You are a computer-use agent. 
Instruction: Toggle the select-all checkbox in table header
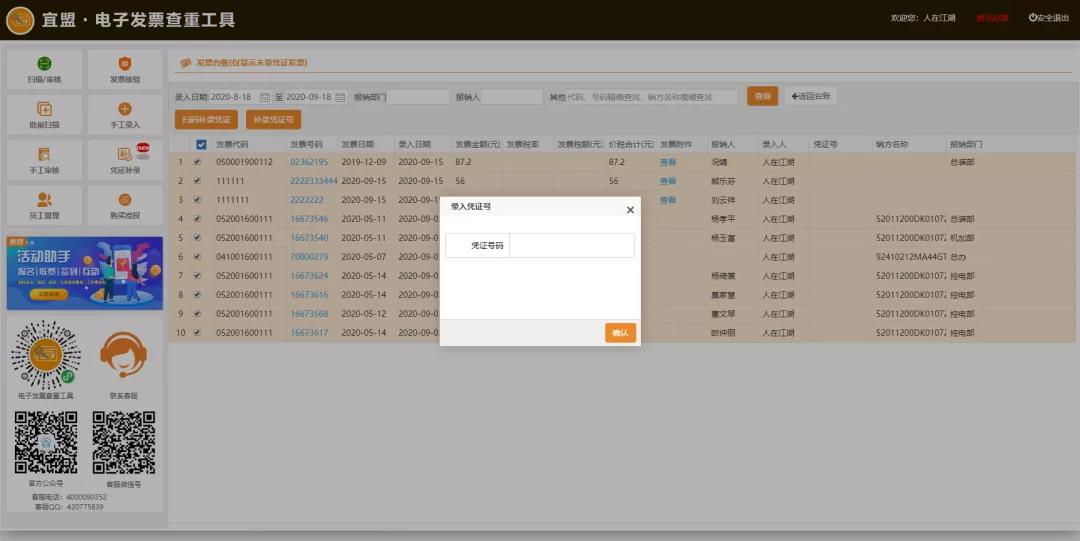(x=201, y=144)
